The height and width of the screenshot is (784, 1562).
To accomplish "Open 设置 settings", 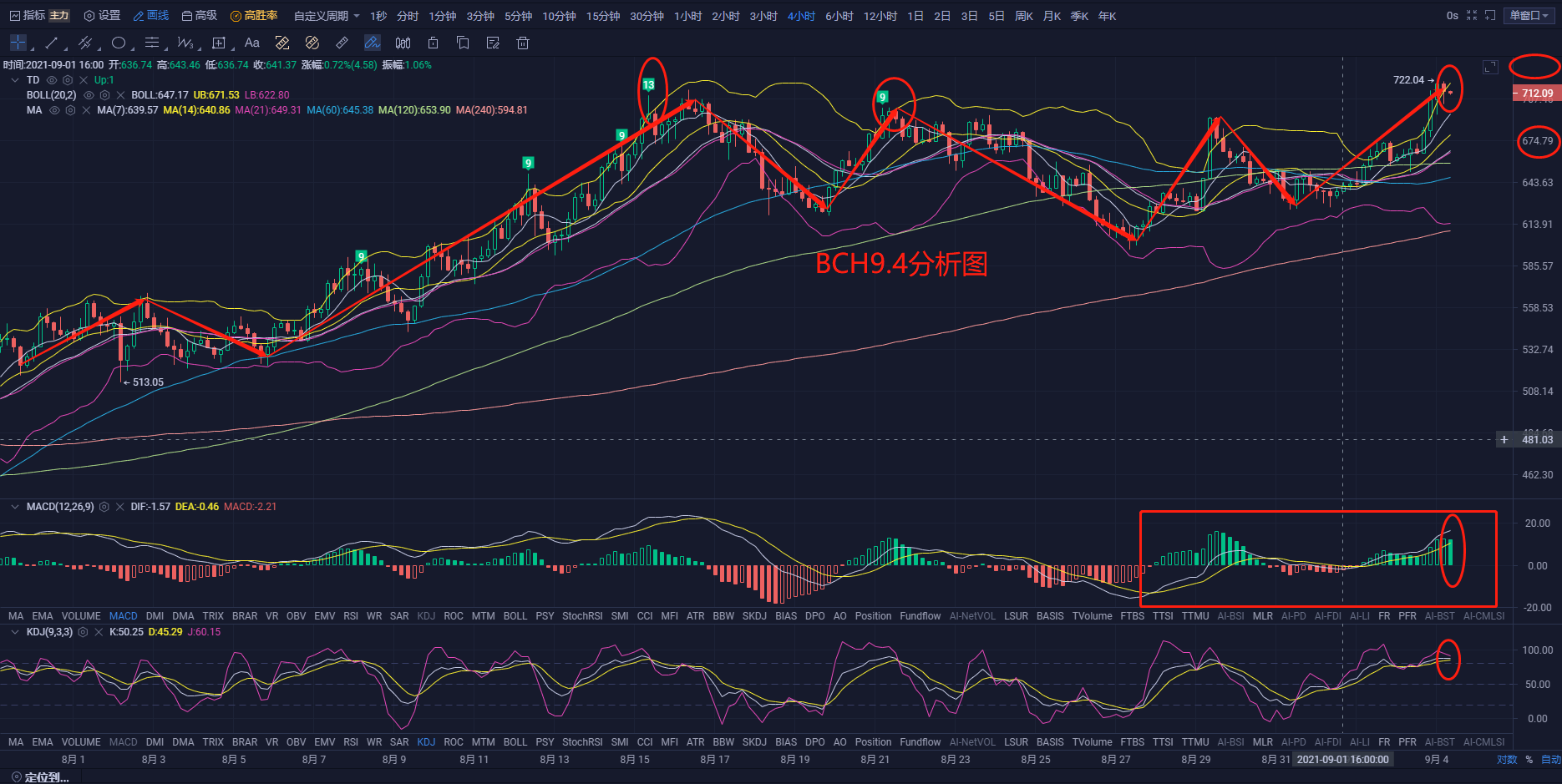I will coord(102,16).
